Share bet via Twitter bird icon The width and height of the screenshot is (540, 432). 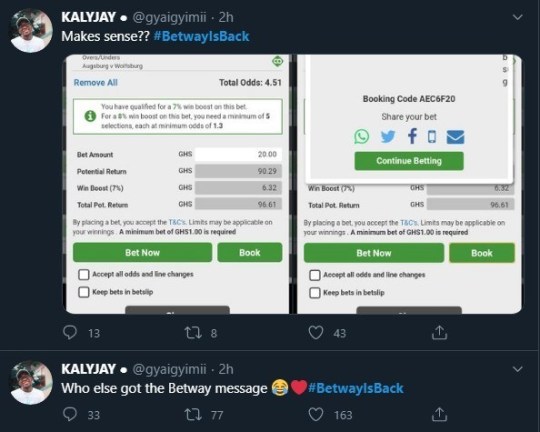(x=388, y=136)
